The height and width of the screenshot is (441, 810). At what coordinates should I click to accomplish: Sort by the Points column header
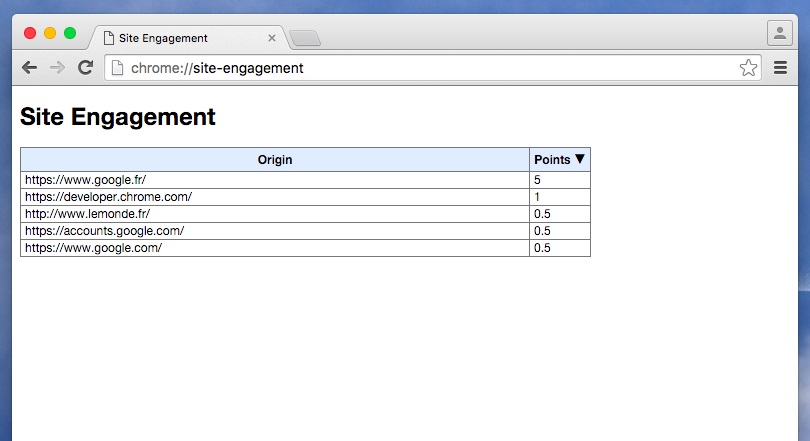pos(559,160)
